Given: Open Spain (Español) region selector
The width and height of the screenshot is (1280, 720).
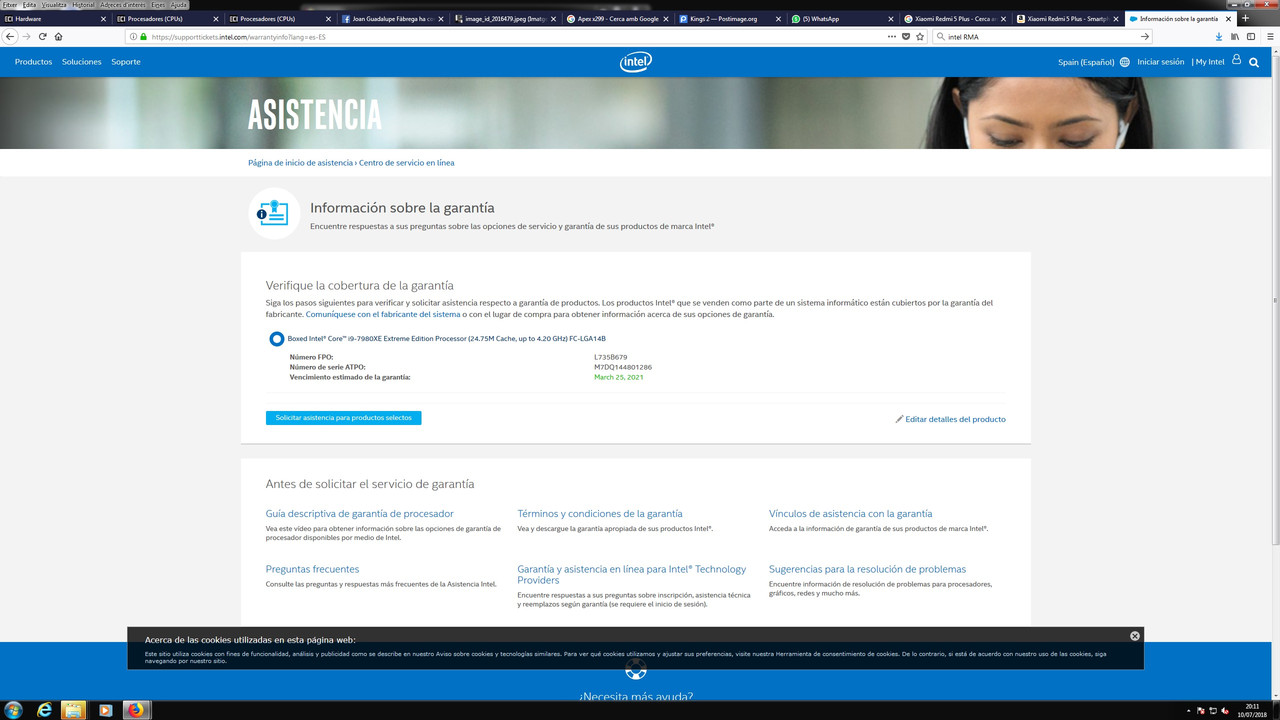Looking at the screenshot, I should coord(1086,62).
